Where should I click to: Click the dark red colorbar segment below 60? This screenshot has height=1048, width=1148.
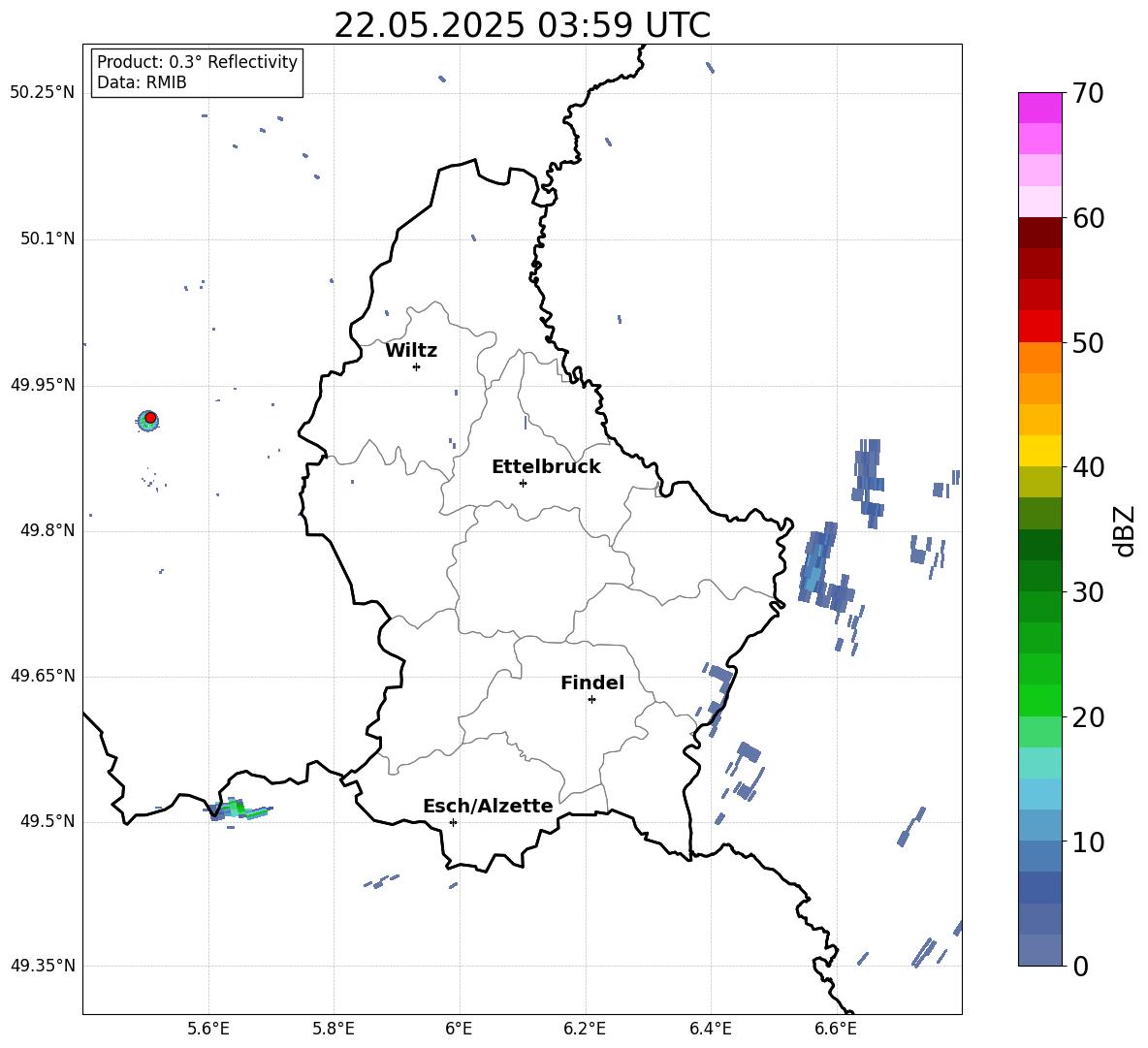click(1039, 233)
